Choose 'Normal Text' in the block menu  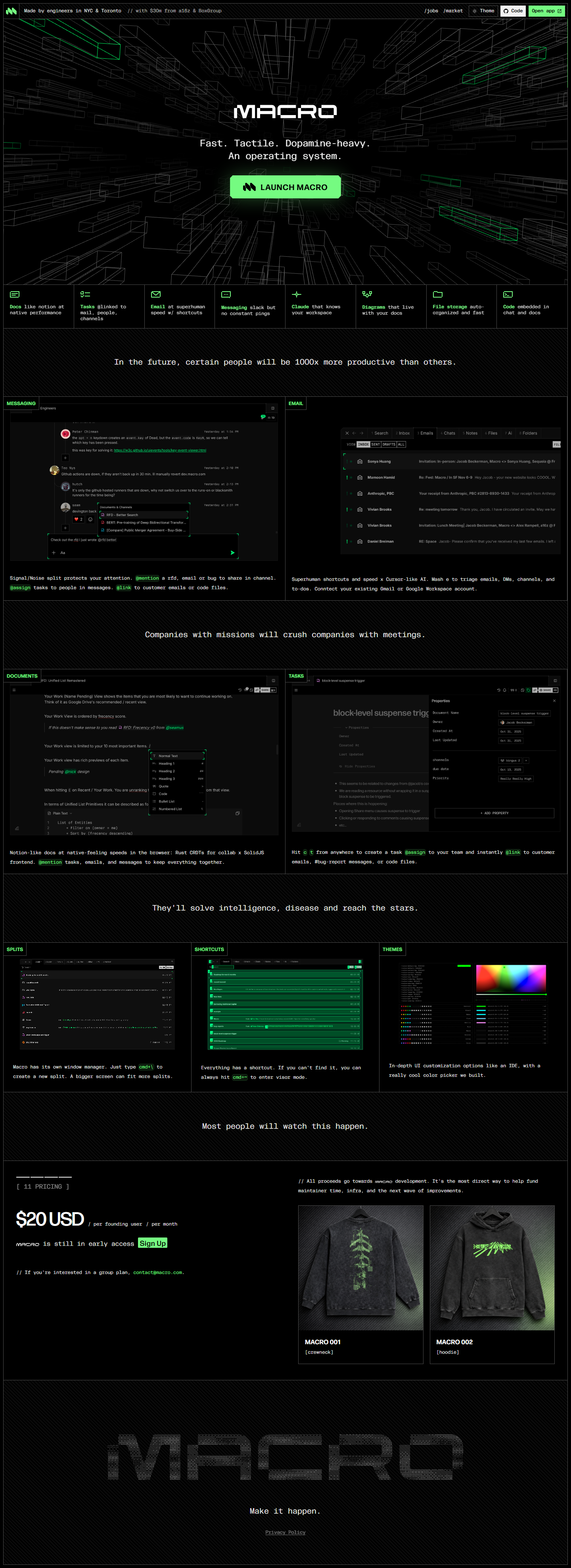178,756
